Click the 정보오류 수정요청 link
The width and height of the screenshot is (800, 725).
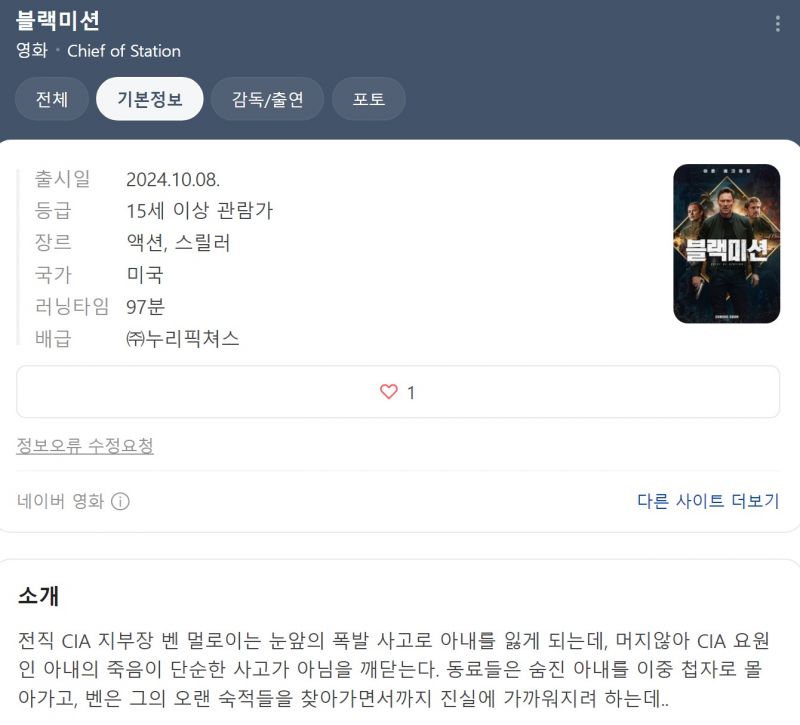pyautogui.click(x=85, y=445)
